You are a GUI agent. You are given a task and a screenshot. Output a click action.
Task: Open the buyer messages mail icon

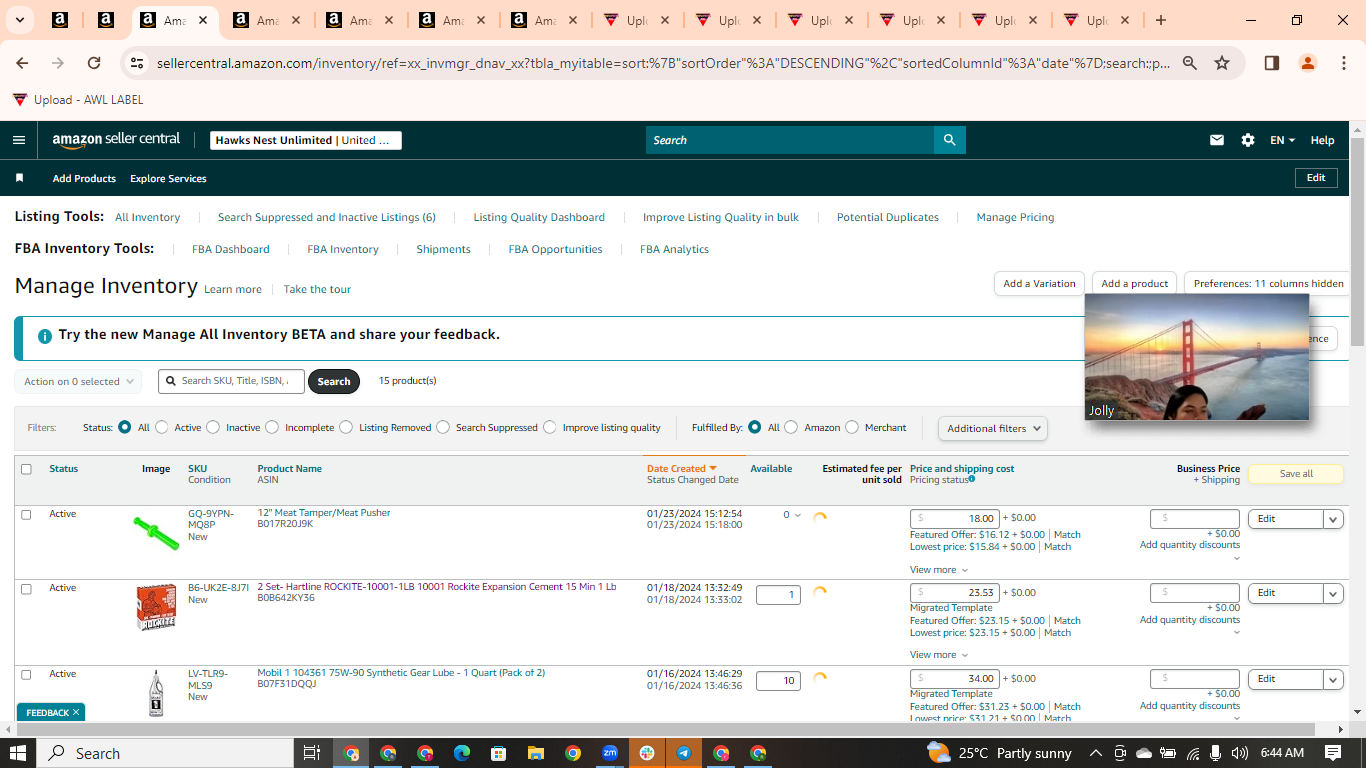1217,140
